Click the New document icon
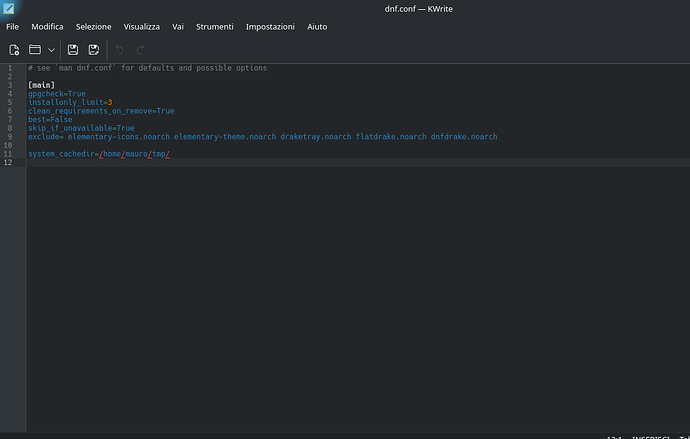 tap(14, 49)
